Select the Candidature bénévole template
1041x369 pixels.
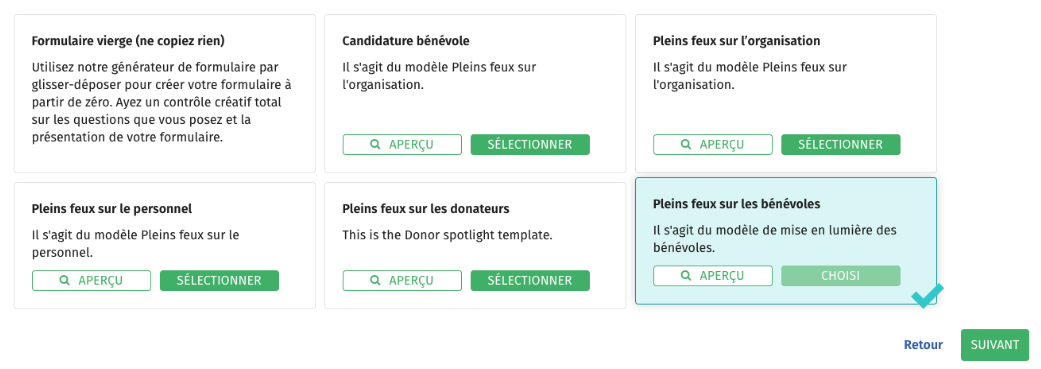tap(530, 145)
